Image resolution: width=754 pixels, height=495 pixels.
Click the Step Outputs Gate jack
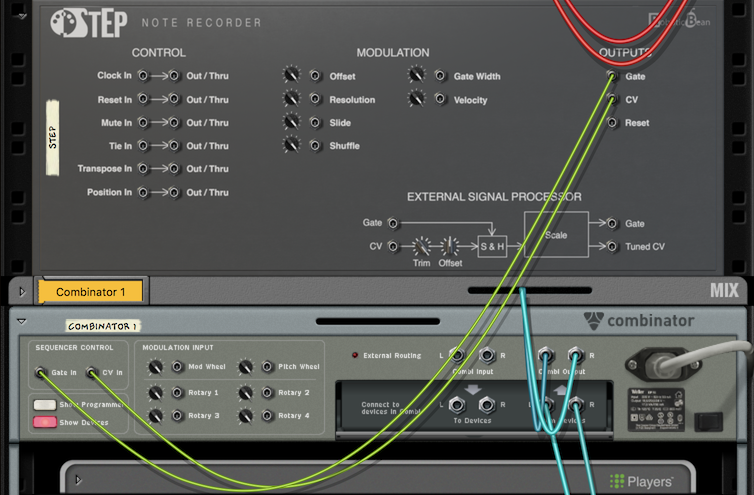tap(612, 76)
